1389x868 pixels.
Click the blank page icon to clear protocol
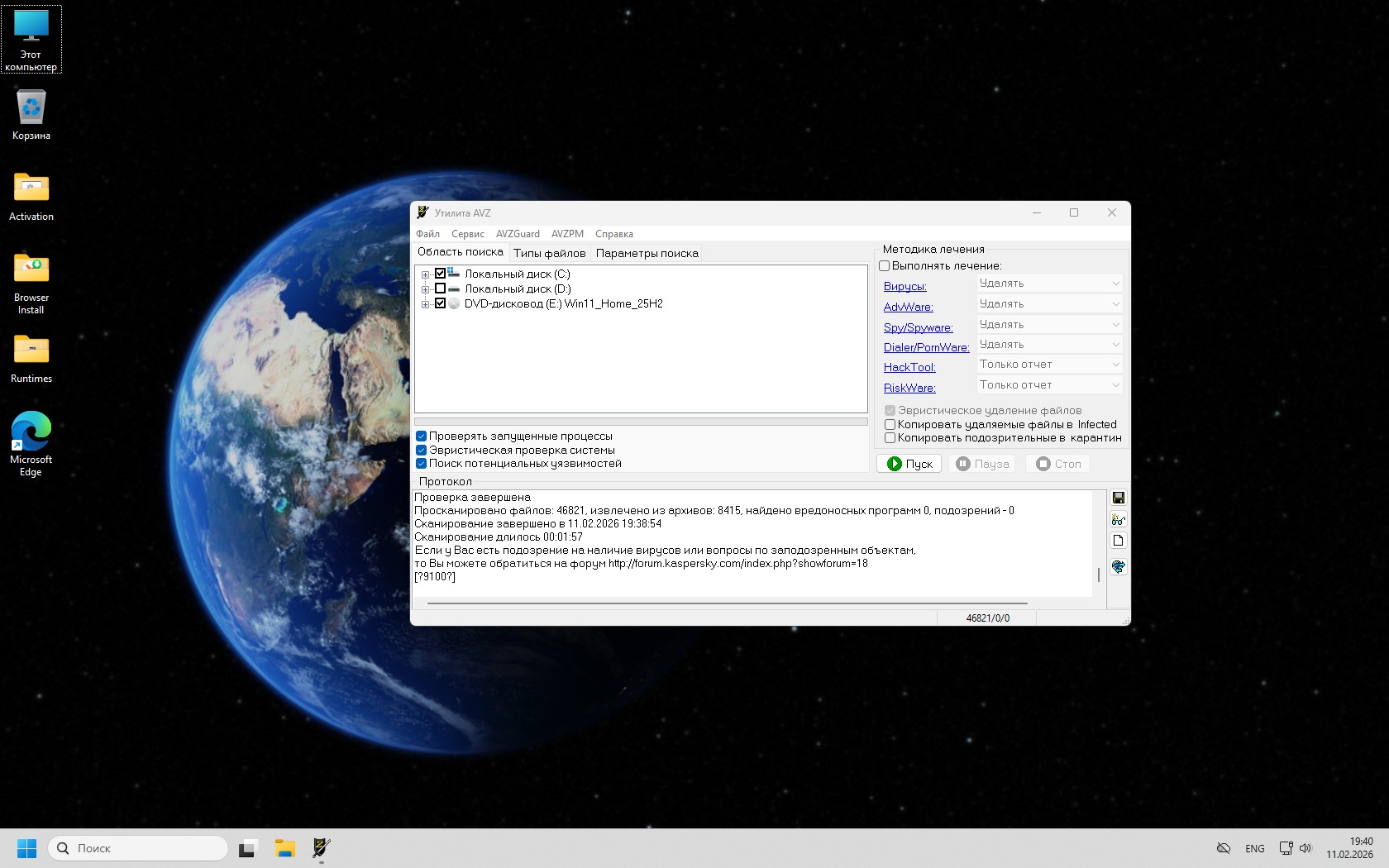click(x=1118, y=541)
